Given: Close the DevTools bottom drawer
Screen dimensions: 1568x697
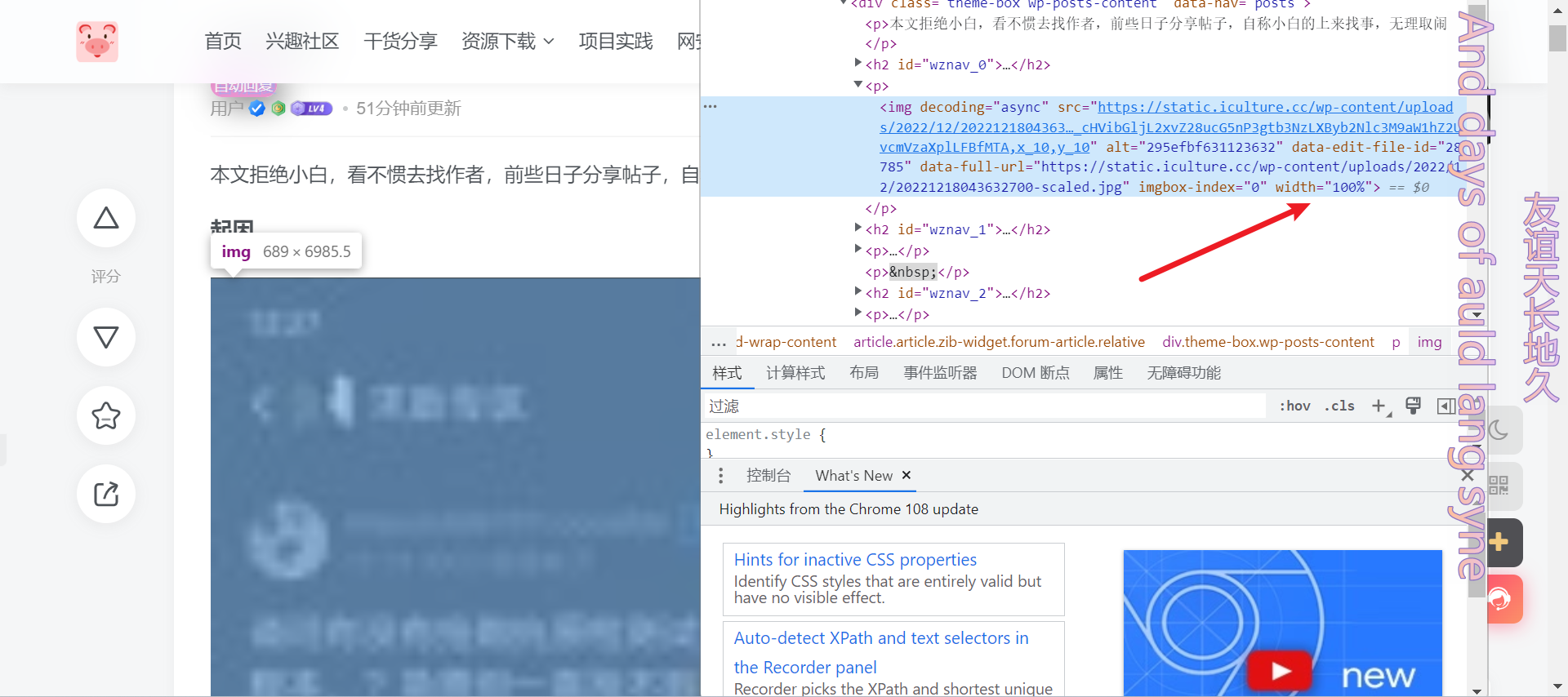Looking at the screenshot, I should [x=1468, y=475].
